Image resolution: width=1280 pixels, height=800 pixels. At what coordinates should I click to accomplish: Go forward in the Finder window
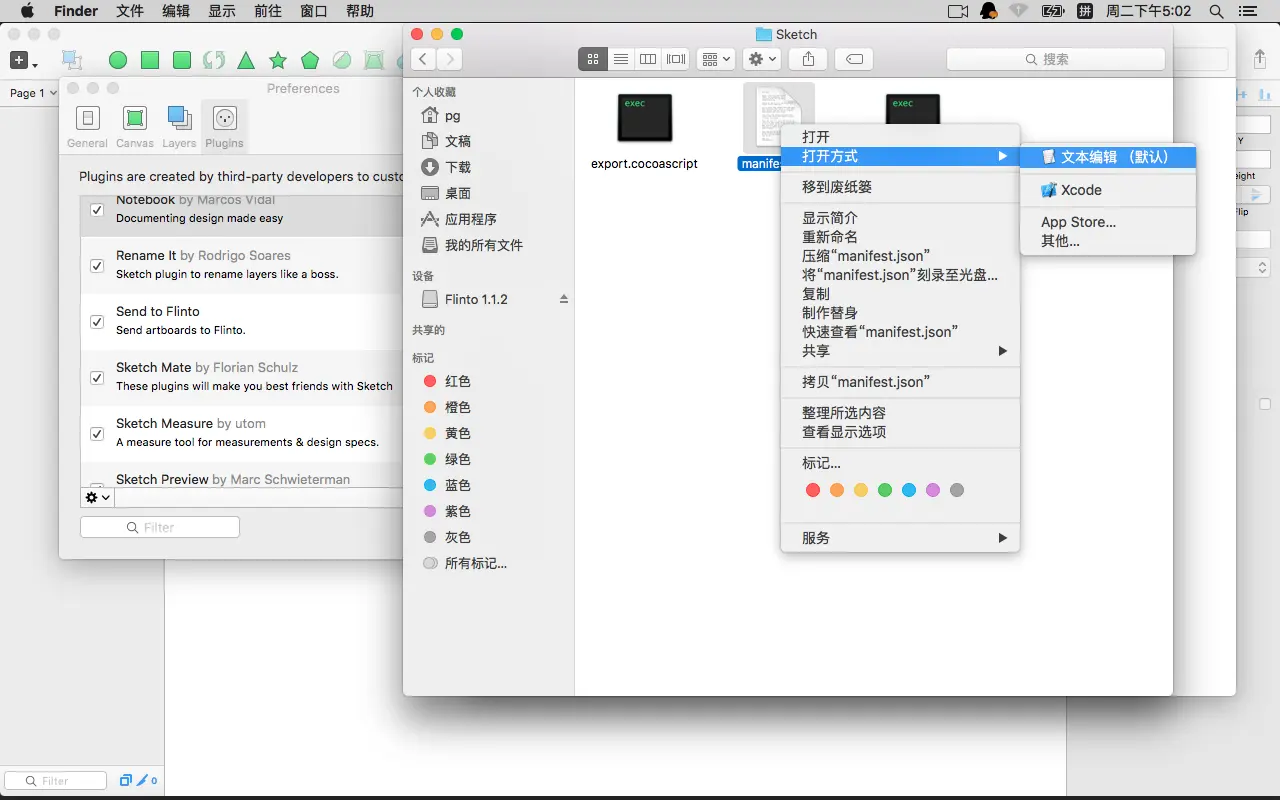tap(450, 59)
